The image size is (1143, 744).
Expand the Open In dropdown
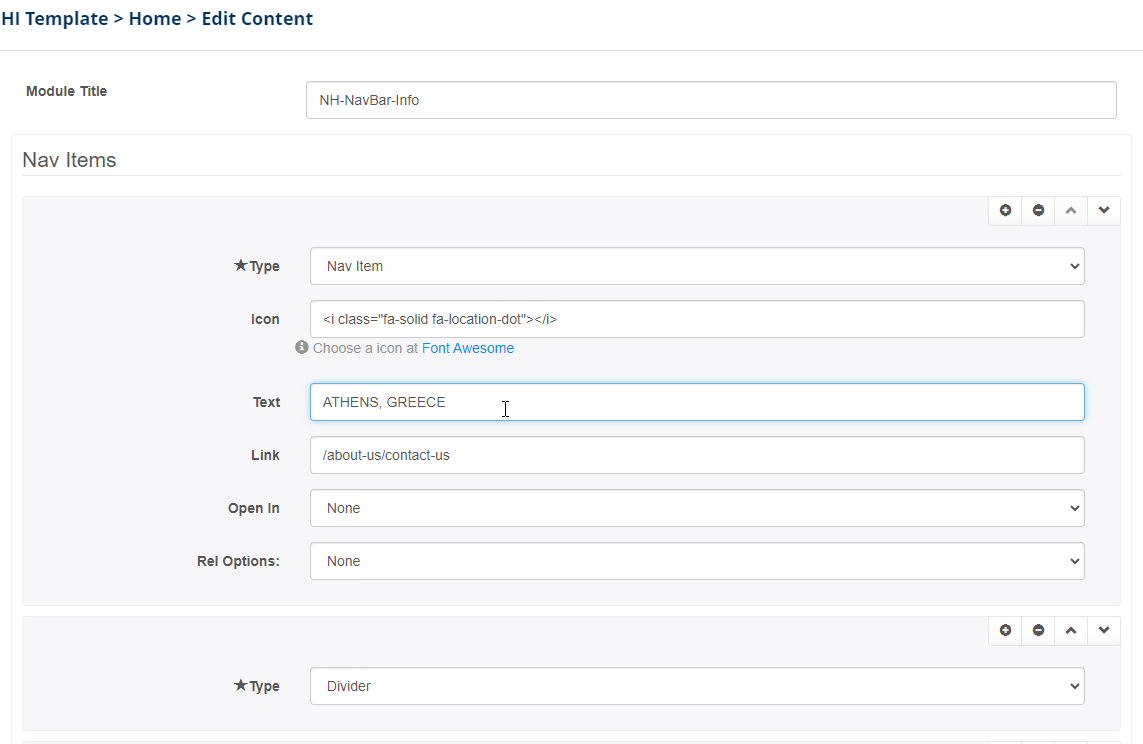(697, 508)
